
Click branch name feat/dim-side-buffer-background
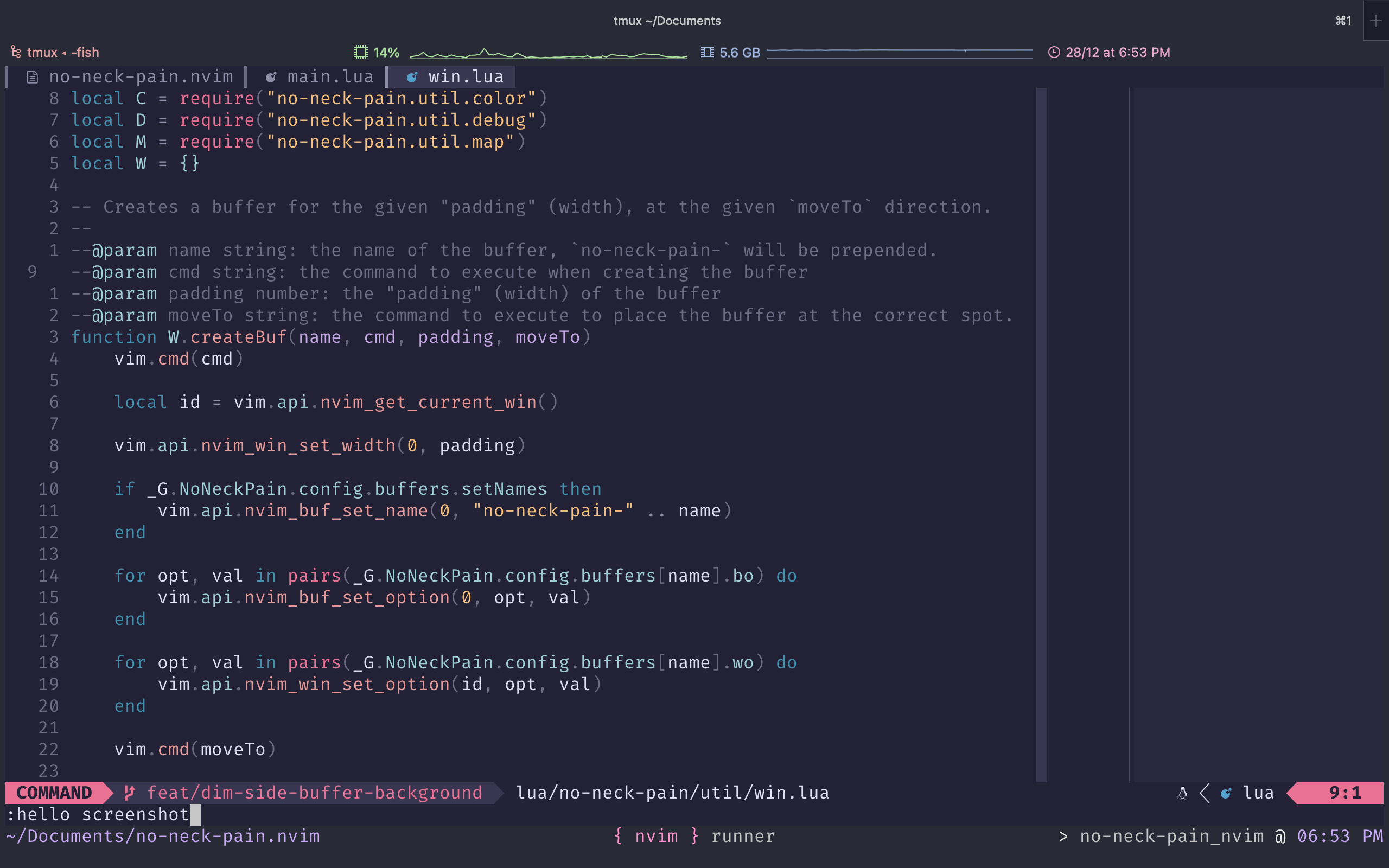tap(315, 792)
